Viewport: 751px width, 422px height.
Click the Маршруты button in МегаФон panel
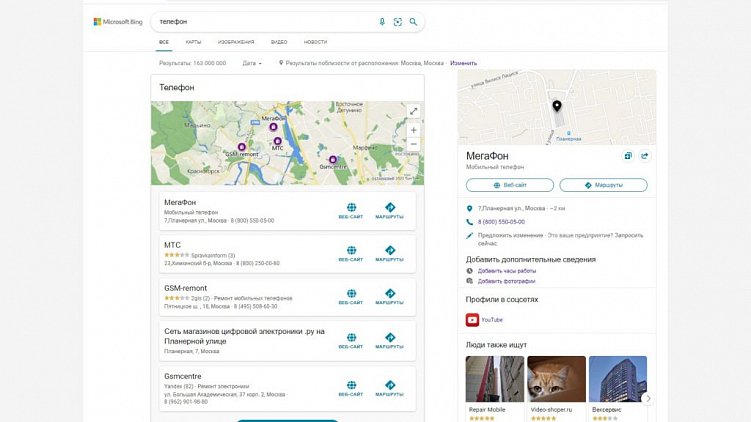coord(603,185)
